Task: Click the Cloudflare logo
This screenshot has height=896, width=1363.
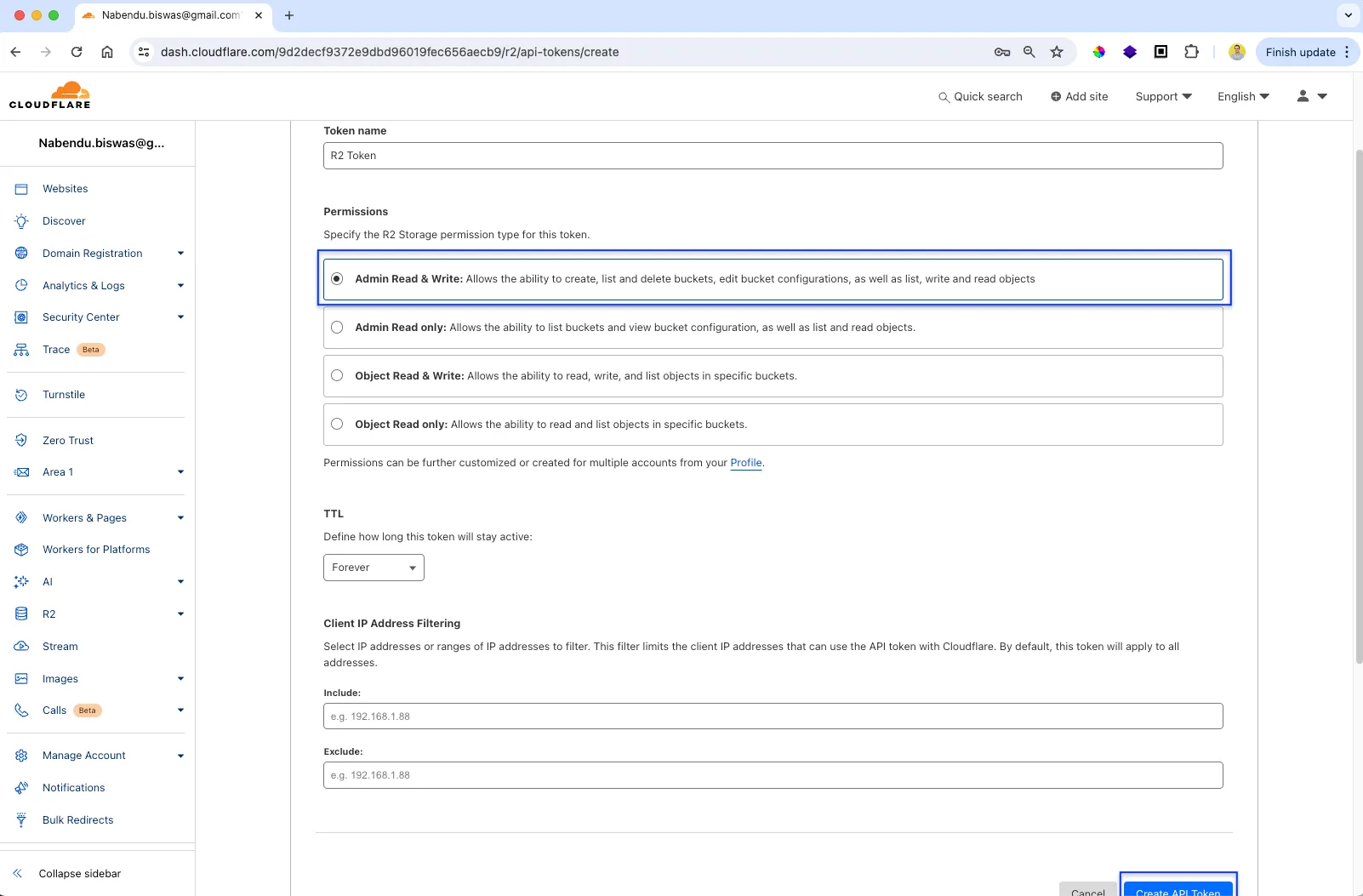Action: pyautogui.click(x=49, y=95)
